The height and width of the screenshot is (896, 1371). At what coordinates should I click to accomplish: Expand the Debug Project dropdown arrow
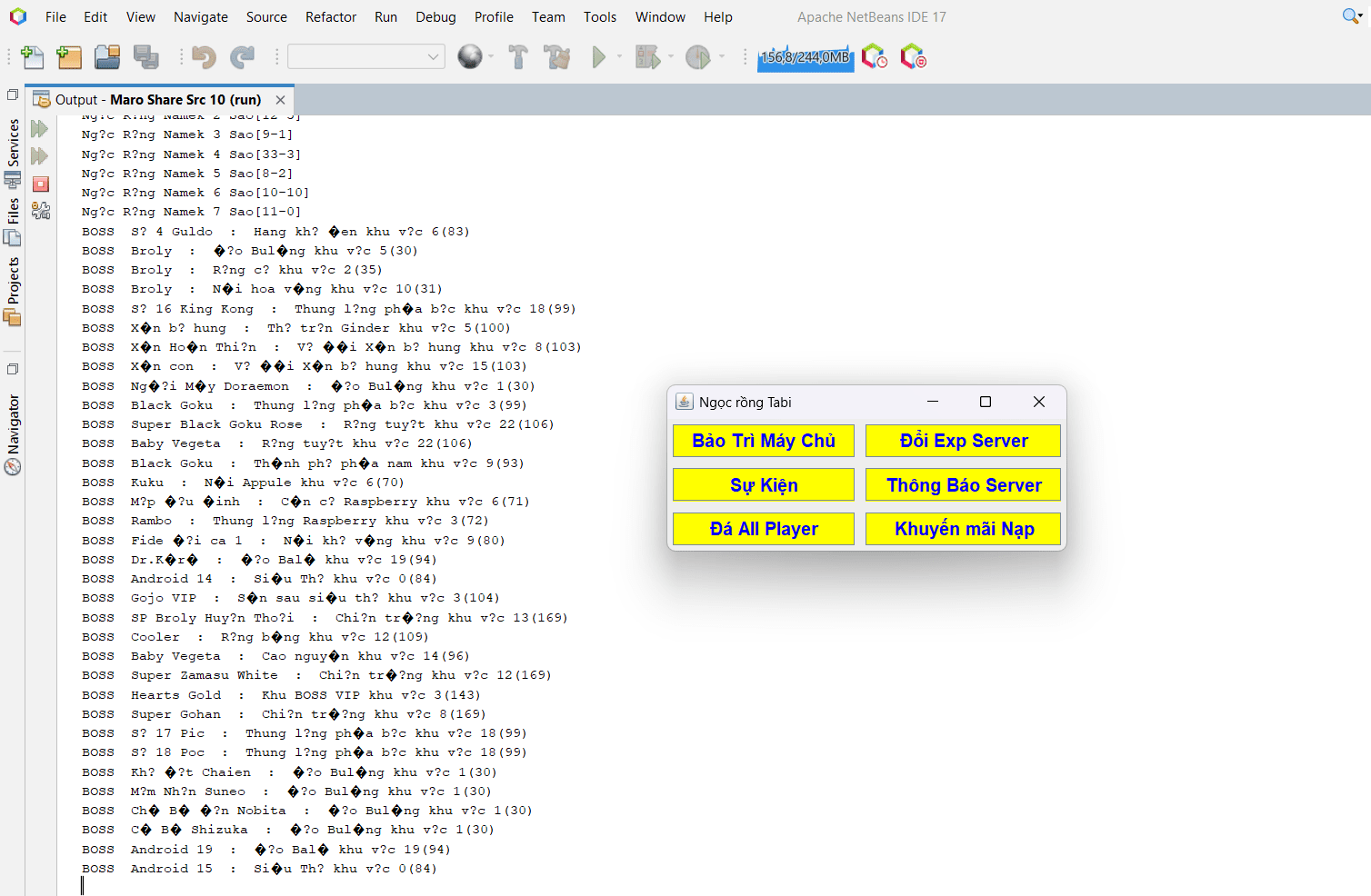coord(671,57)
